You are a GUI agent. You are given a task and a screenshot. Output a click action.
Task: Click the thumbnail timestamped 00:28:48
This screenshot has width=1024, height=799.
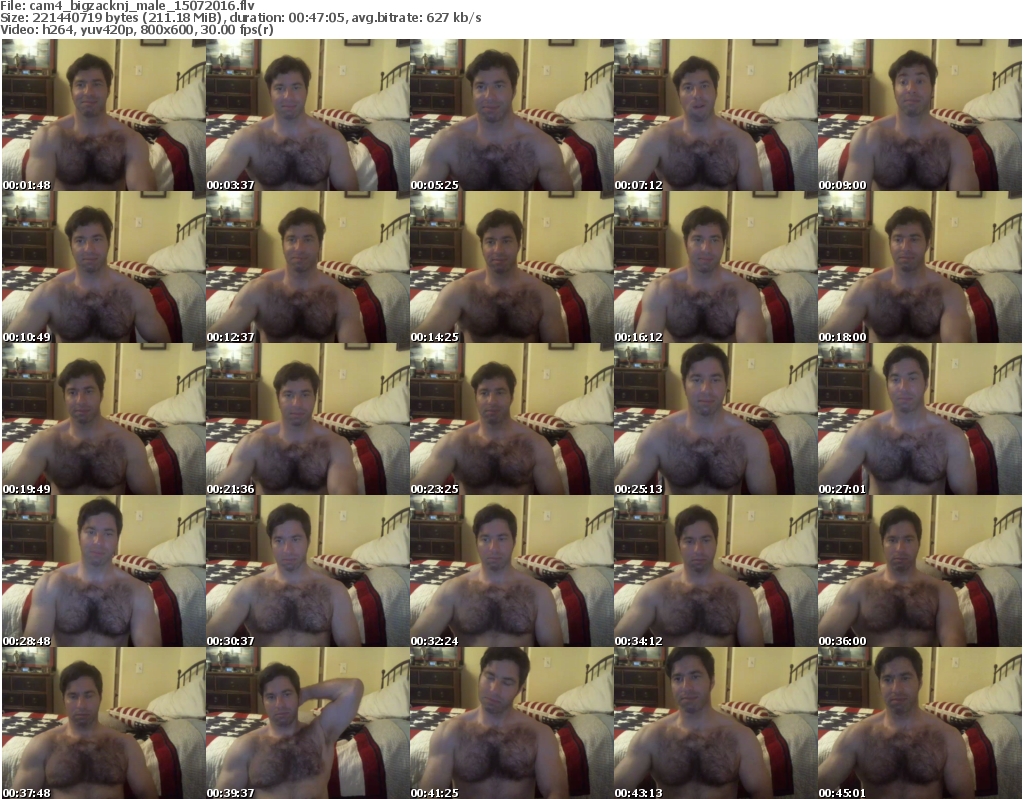103,571
